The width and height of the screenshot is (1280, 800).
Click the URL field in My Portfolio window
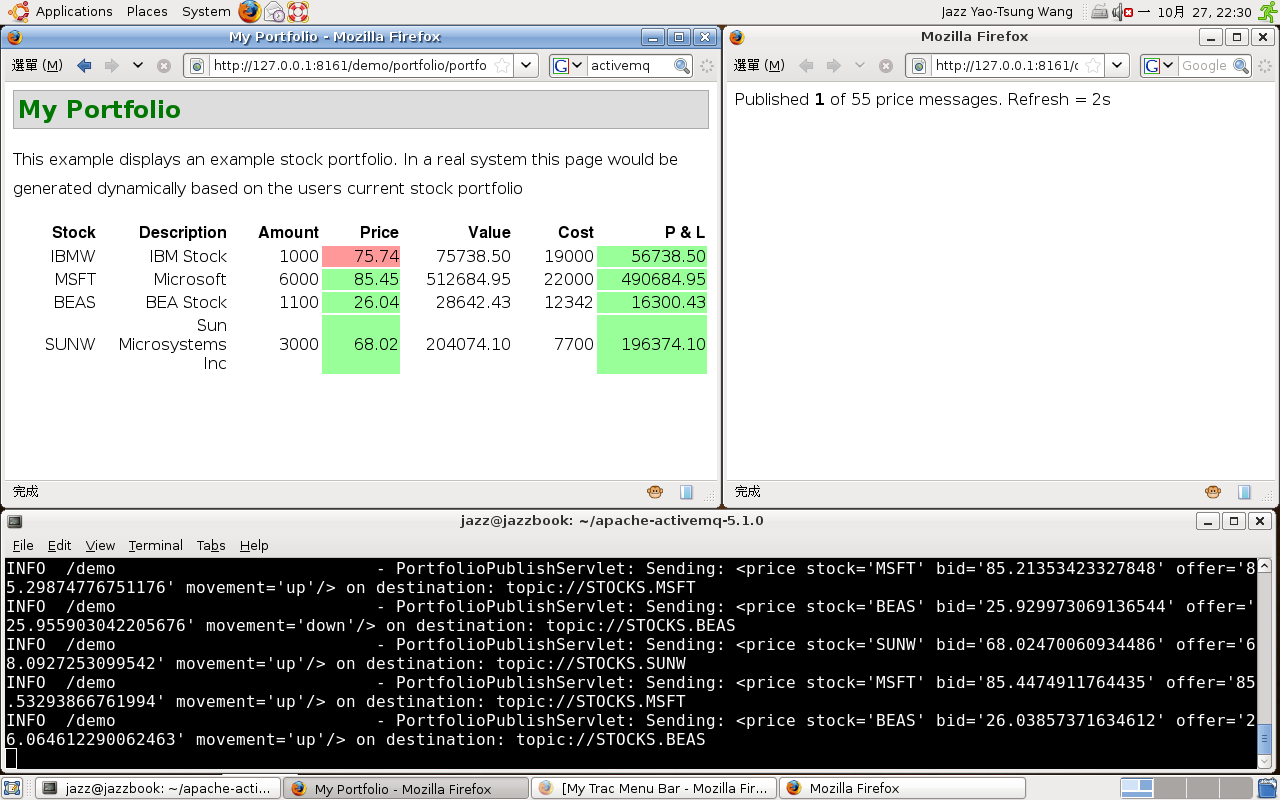click(x=349, y=66)
